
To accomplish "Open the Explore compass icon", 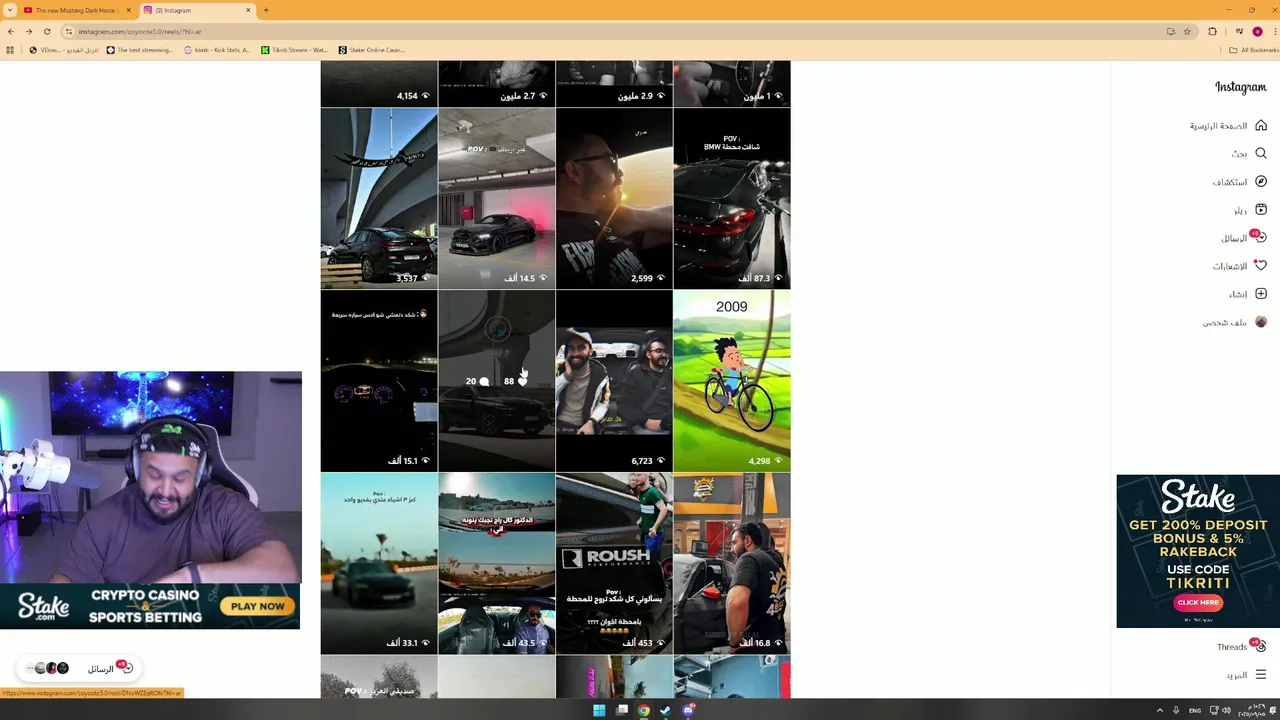I will pyautogui.click(x=1260, y=181).
